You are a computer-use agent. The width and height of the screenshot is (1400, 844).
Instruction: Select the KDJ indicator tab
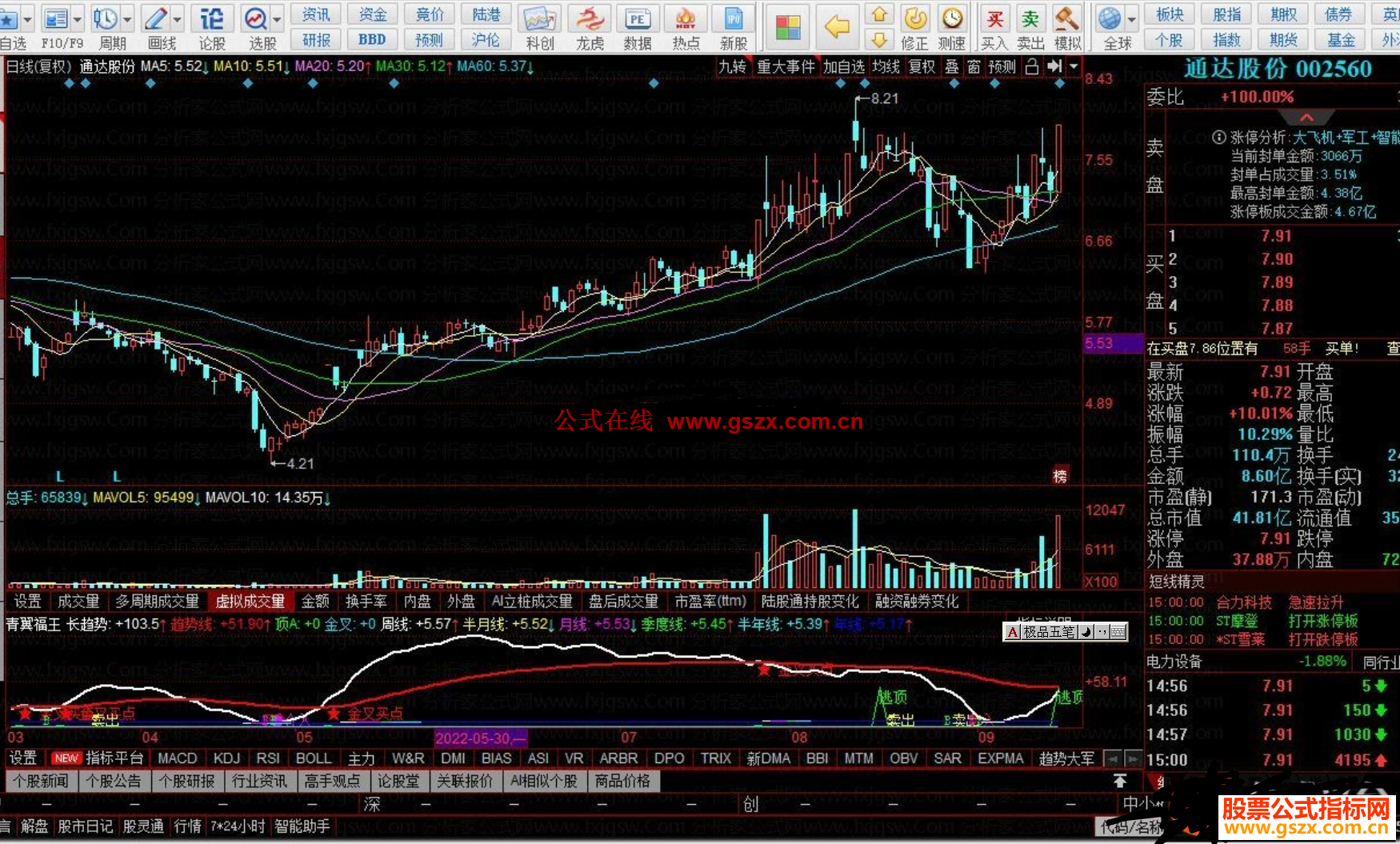pos(226,758)
